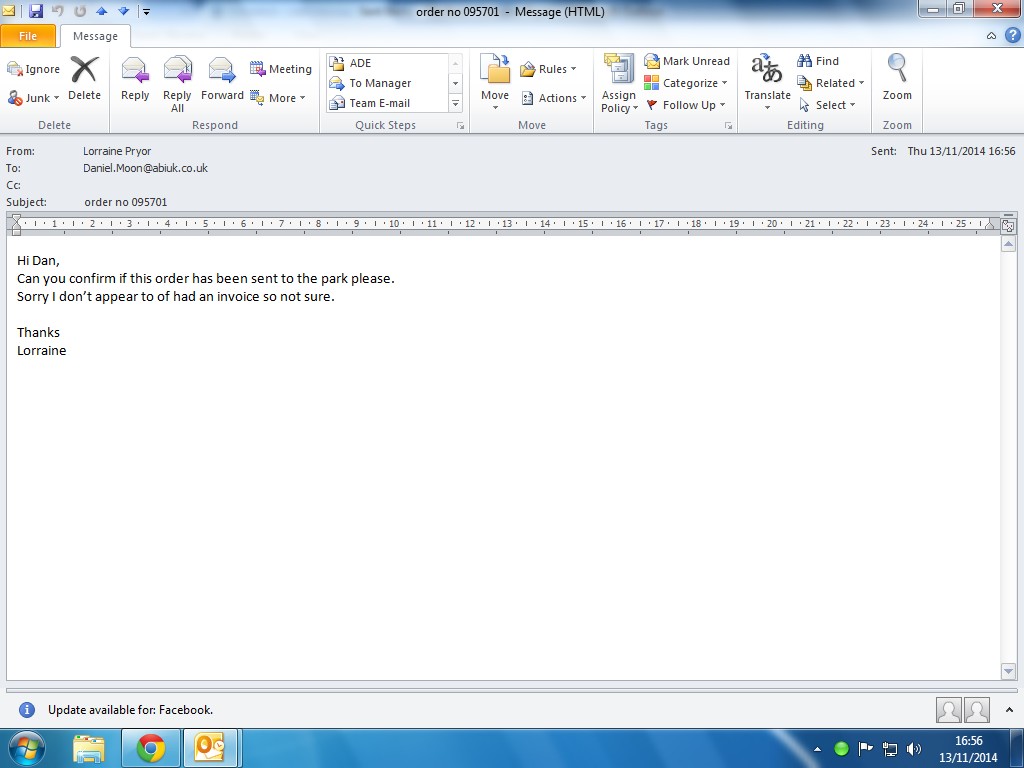Click the sender name Lorraine Pryor
1024x768 pixels.
(x=117, y=151)
